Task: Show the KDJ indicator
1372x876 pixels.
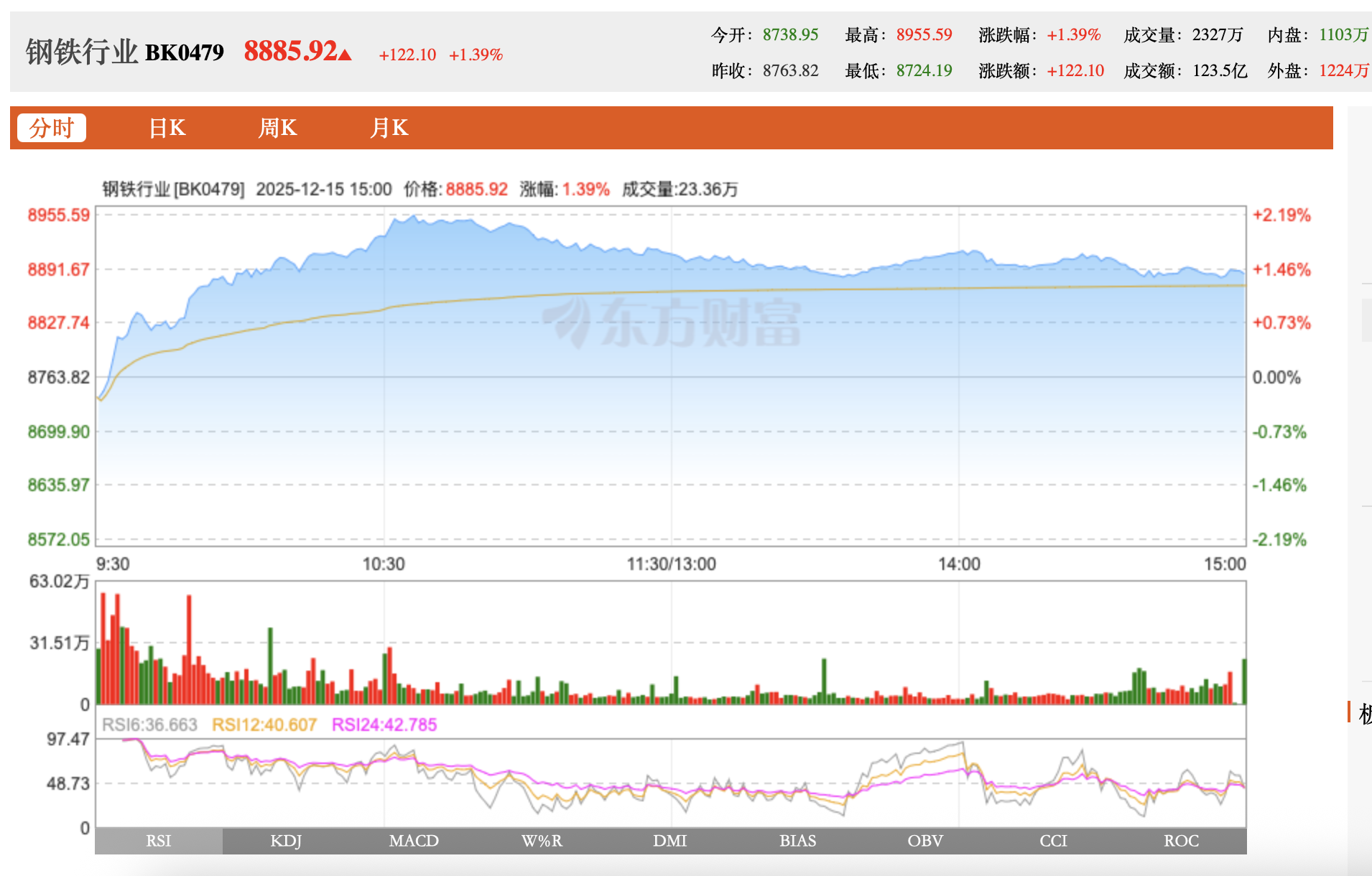Action: coord(287,841)
